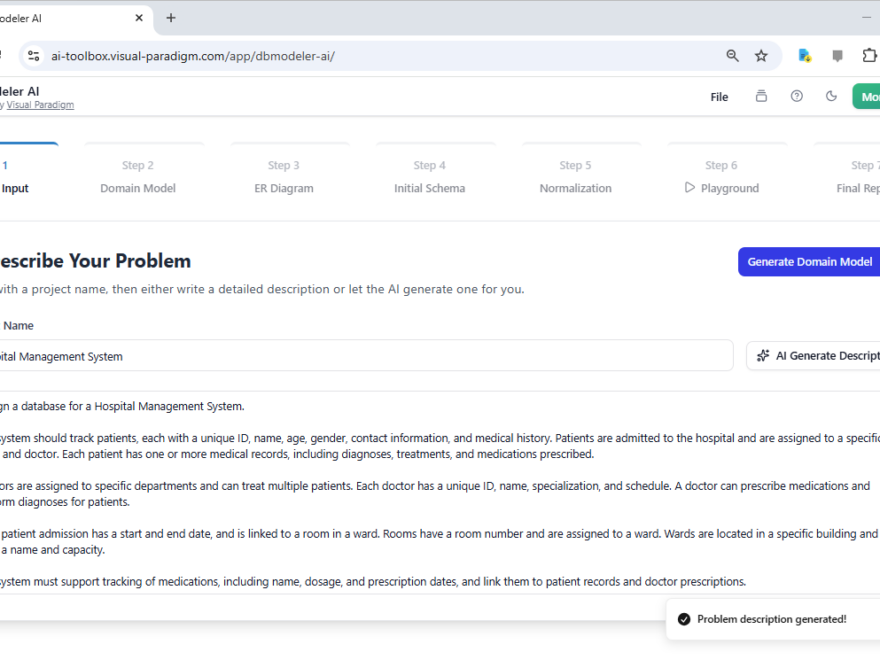Bookmark the page with the star icon
The image size is (880, 660).
[x=763, y=55]
